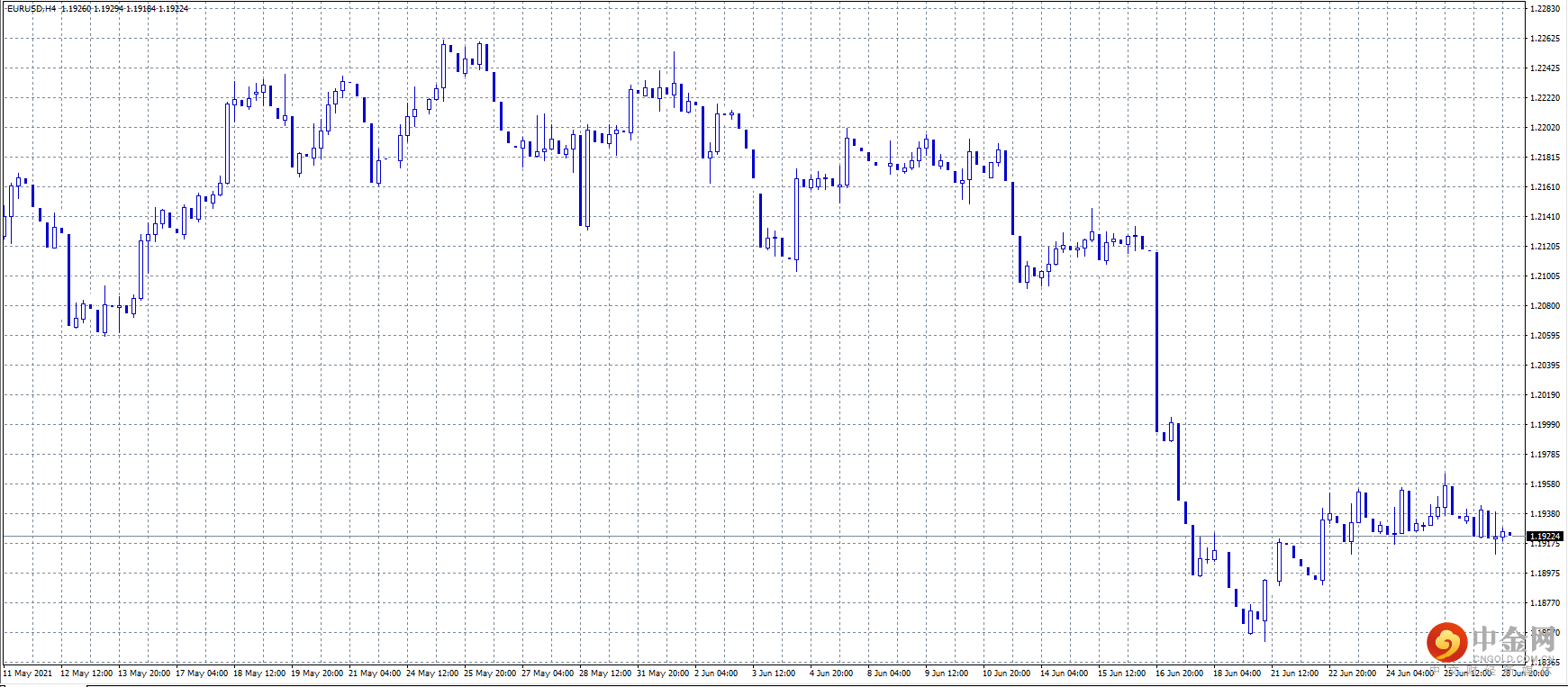Click the 13 May 20:00 time label
This screenshot has height=687, width=1568.
click(144, 673)
